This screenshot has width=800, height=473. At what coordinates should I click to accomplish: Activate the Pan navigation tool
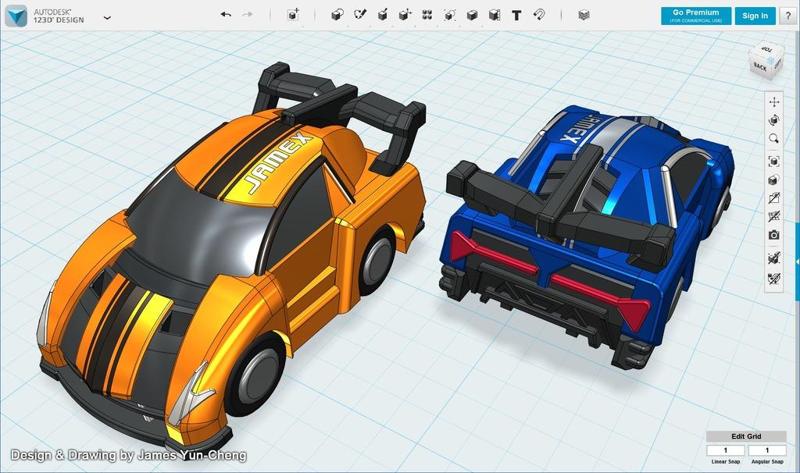point(774,102)
